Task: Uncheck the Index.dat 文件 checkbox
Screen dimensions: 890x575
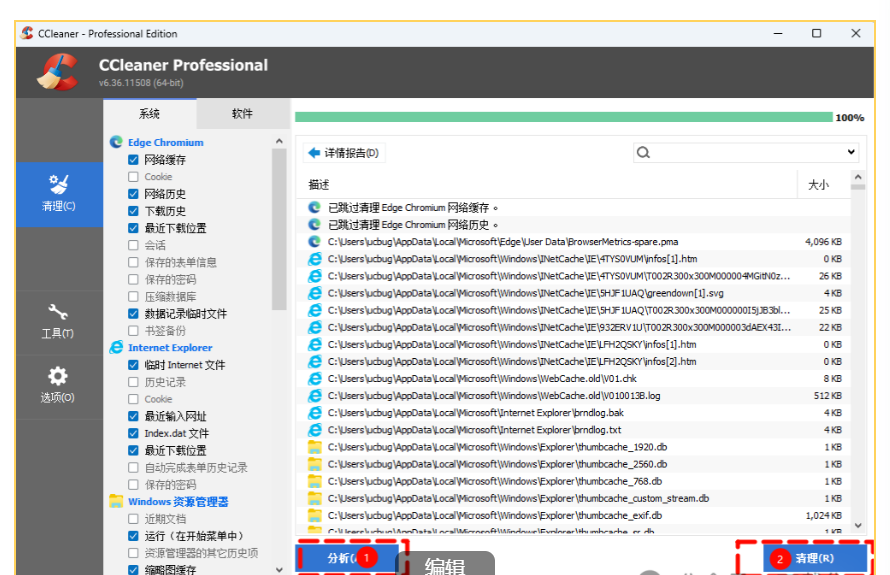Action: [x=133, y=433]
